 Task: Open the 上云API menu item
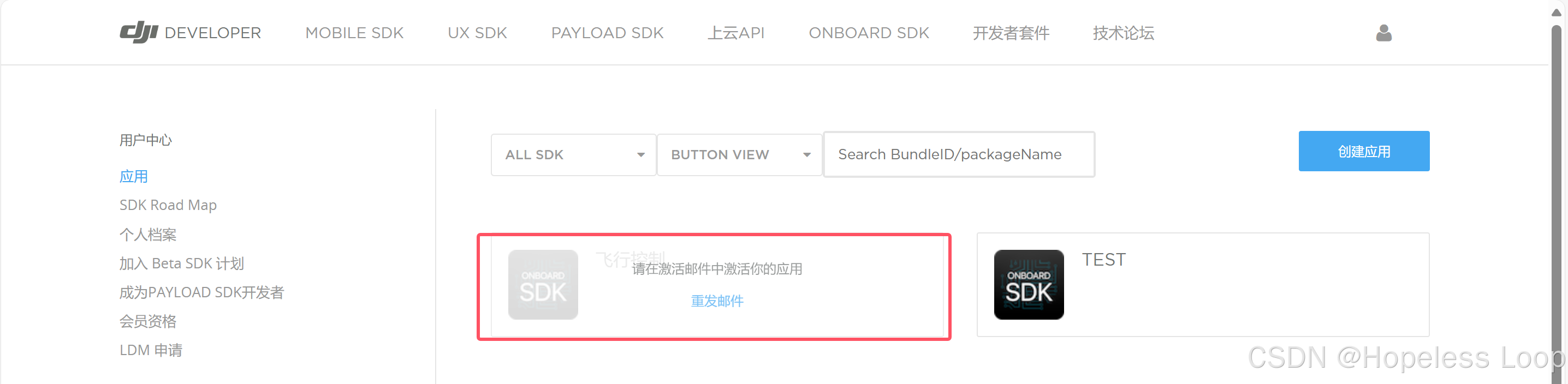[x=736, y=33]
